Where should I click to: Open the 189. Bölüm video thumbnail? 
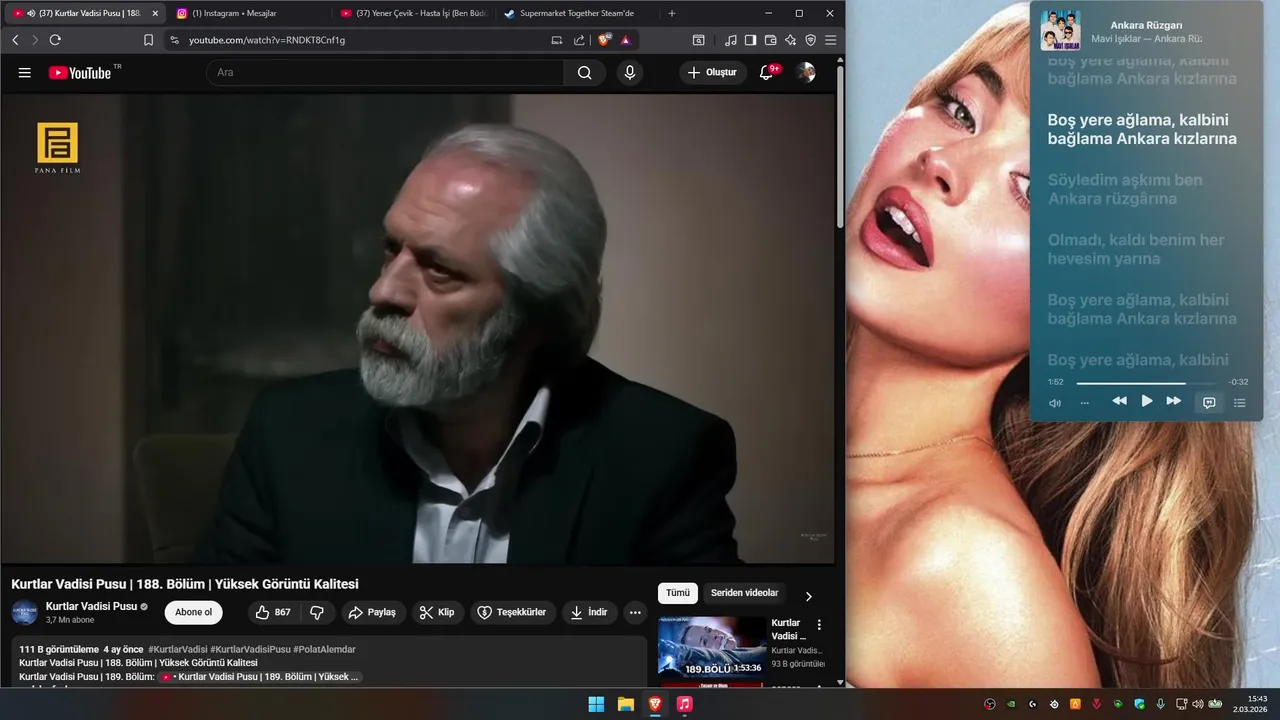(x=712, y=646)
